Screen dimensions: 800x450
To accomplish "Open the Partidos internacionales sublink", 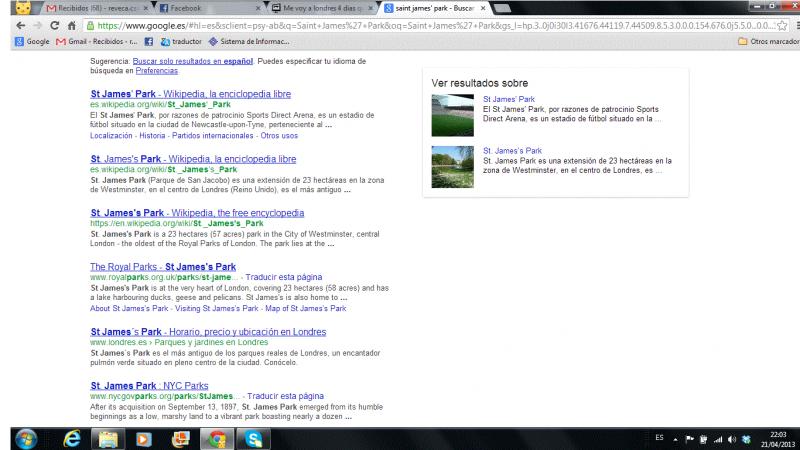I will [x=213, y=136].
